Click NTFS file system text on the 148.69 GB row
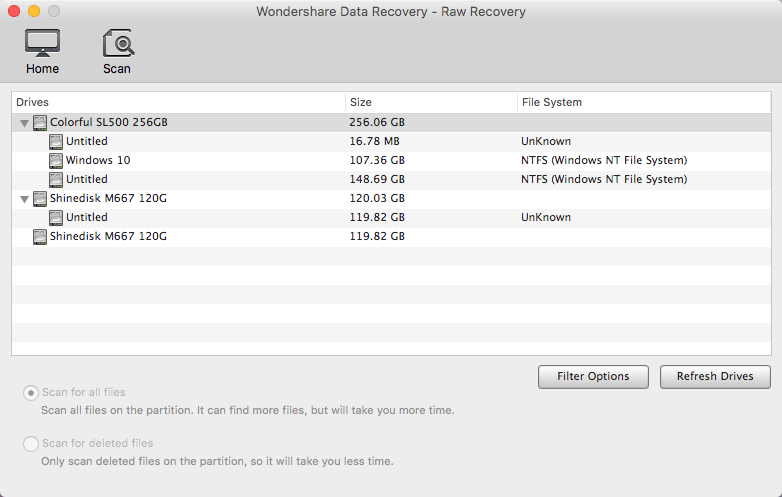The height and width of the screenshot is (497, 782). click(x=604, y=179)
